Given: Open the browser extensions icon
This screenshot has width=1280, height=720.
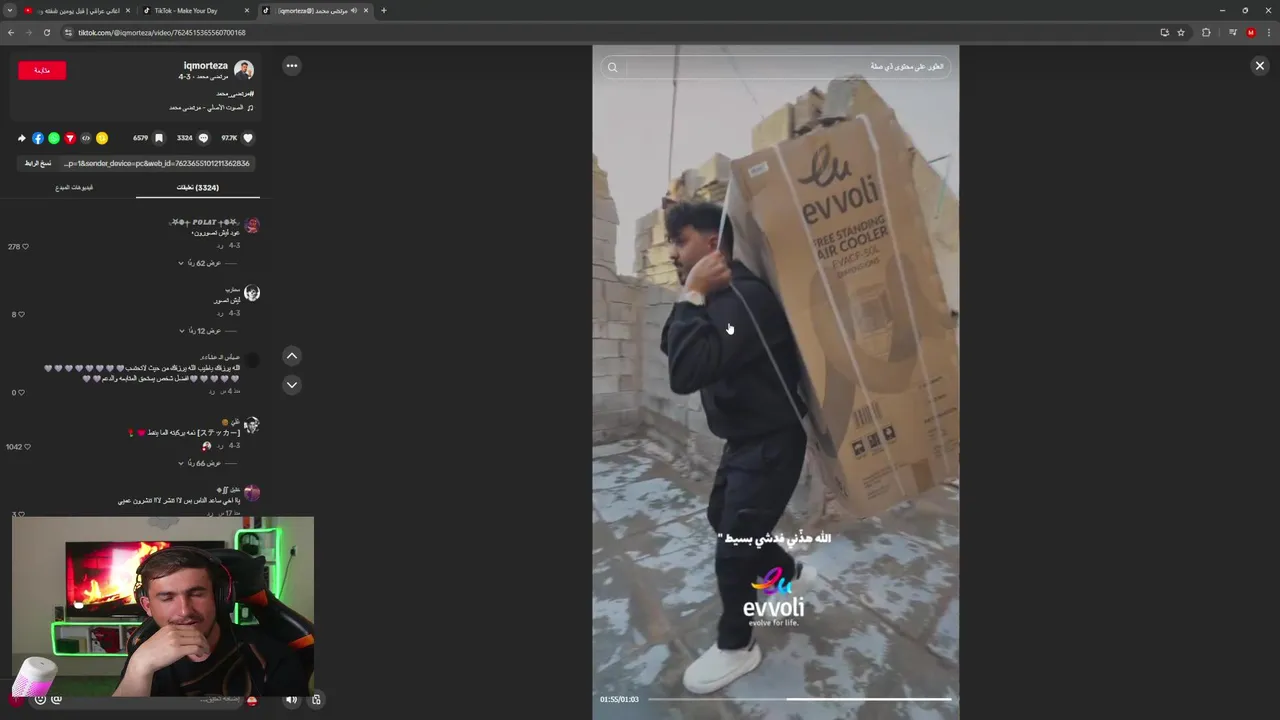Looking at the screenshot, I should [x=1206, y=32].
